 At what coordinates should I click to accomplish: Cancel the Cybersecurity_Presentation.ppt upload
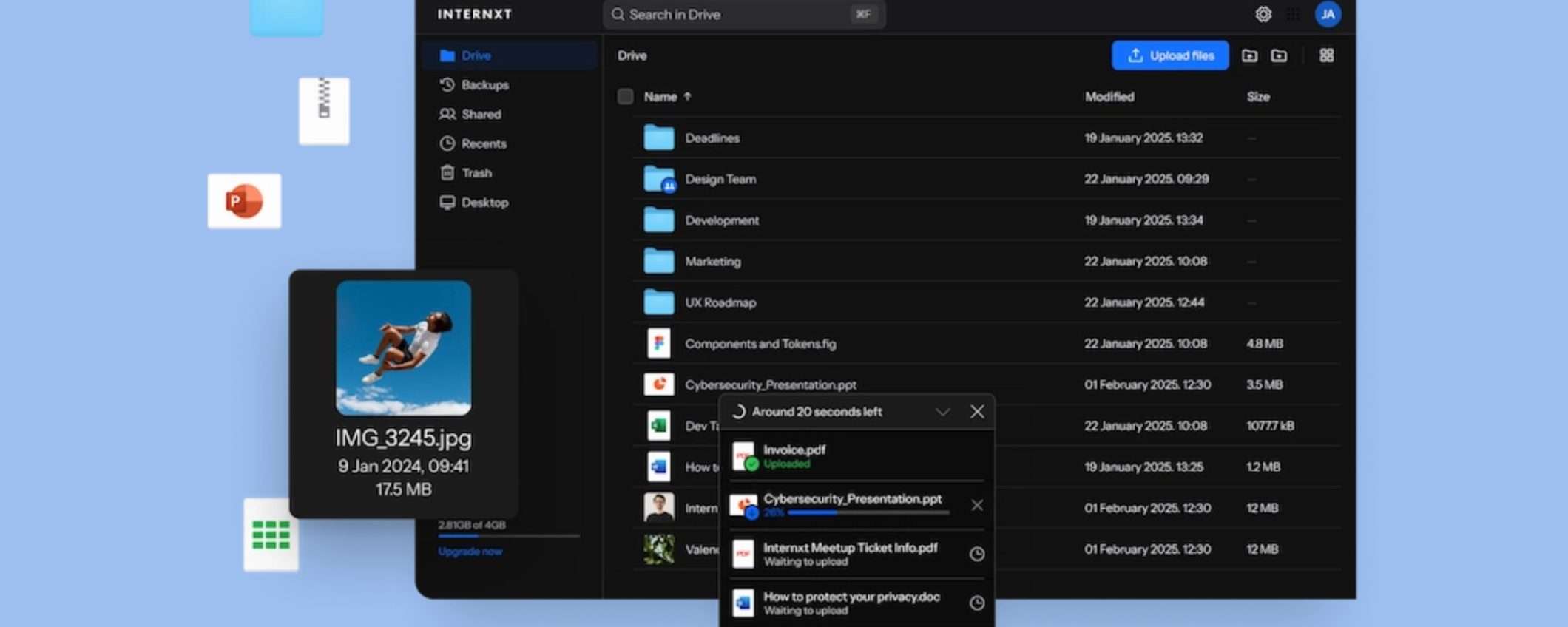click(976, 505)
